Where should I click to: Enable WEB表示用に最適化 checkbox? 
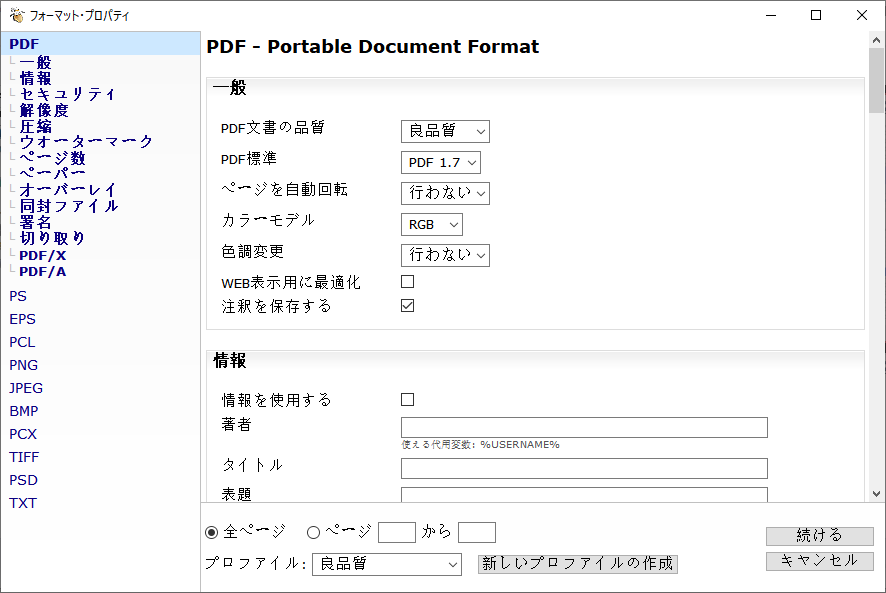pyautogui.click(x=407, y=281)
